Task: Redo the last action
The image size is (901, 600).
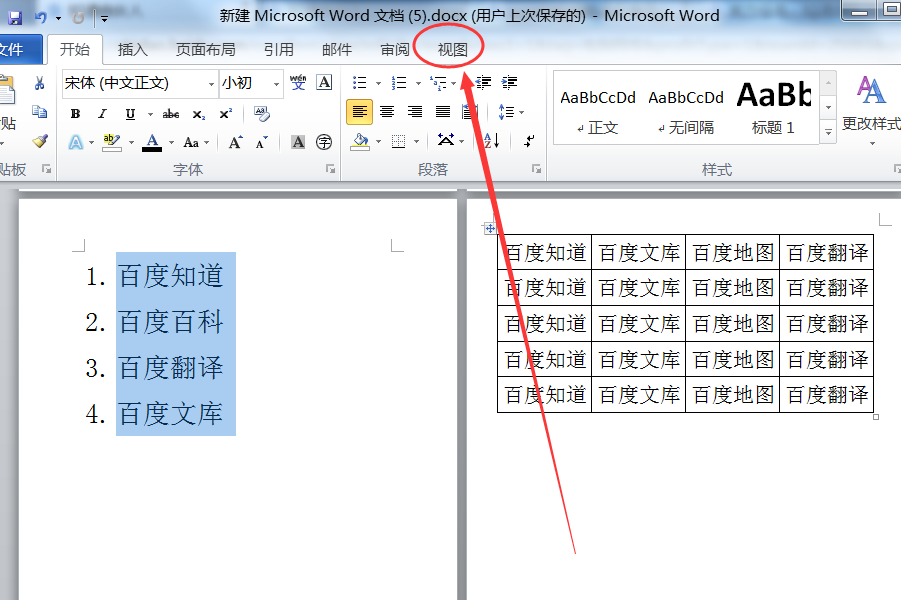Action: pyautogui.click(x=78, y=18)
